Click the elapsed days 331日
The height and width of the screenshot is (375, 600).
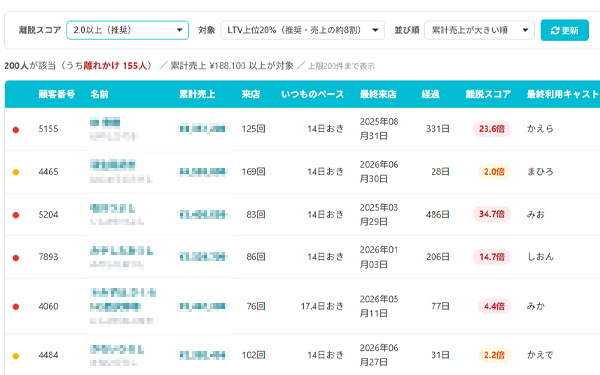438,129
